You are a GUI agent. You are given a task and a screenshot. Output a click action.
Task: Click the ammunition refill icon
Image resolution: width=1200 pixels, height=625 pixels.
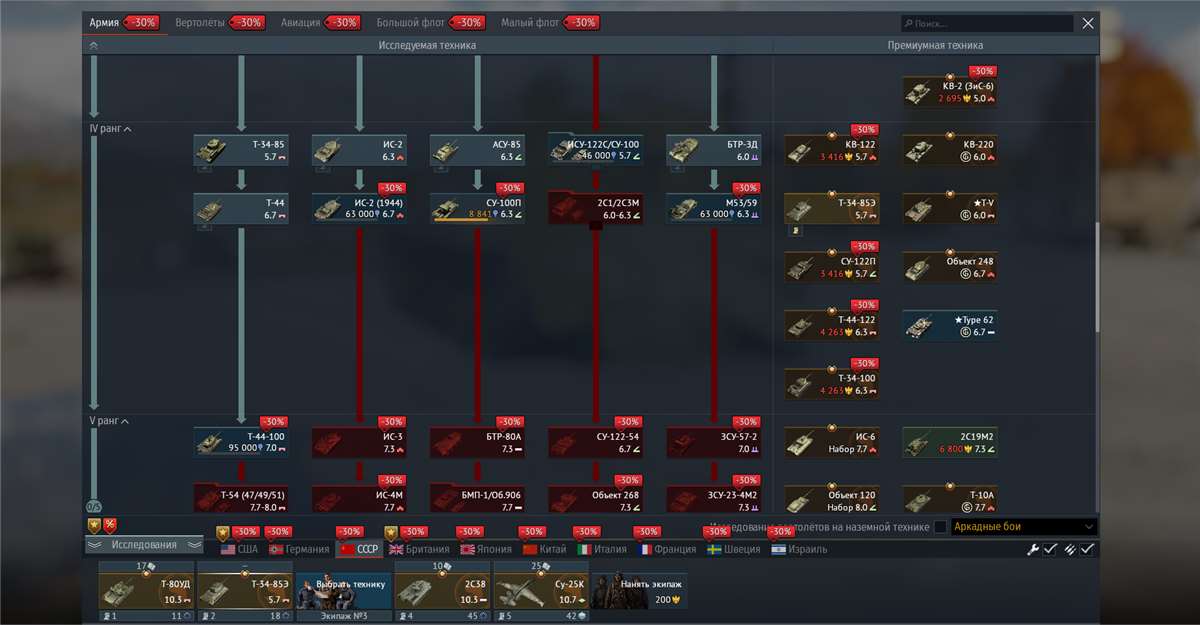pos(1069,549)
